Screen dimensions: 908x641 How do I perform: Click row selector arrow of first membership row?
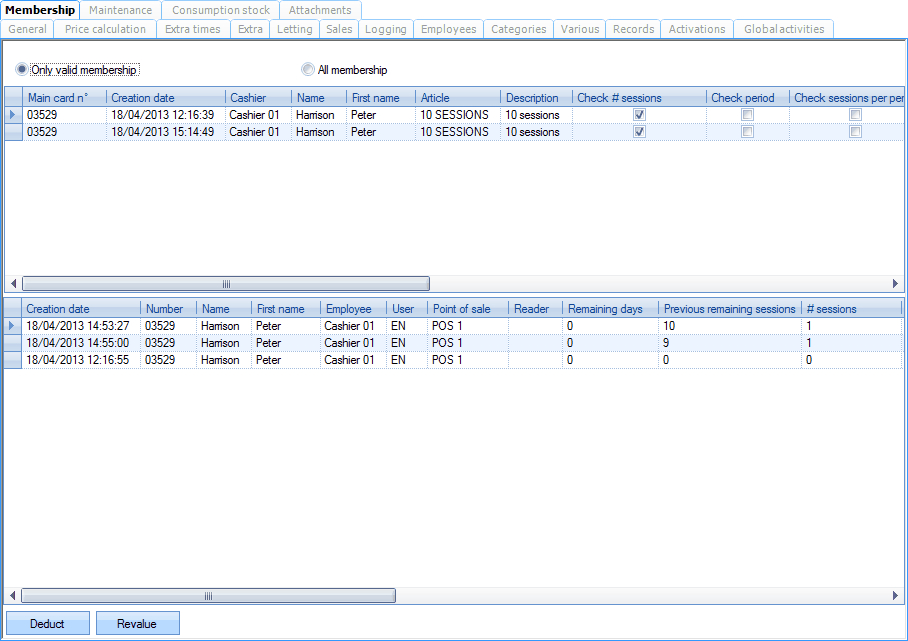click(13, 115)
